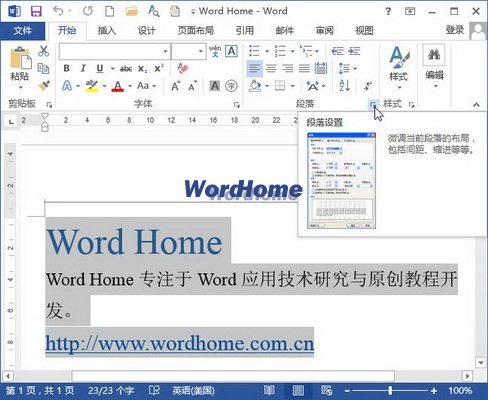The width and height of the screenshot is (488, 400).
Task: Open the 文件 (File) tab
Action: point(23,31)
